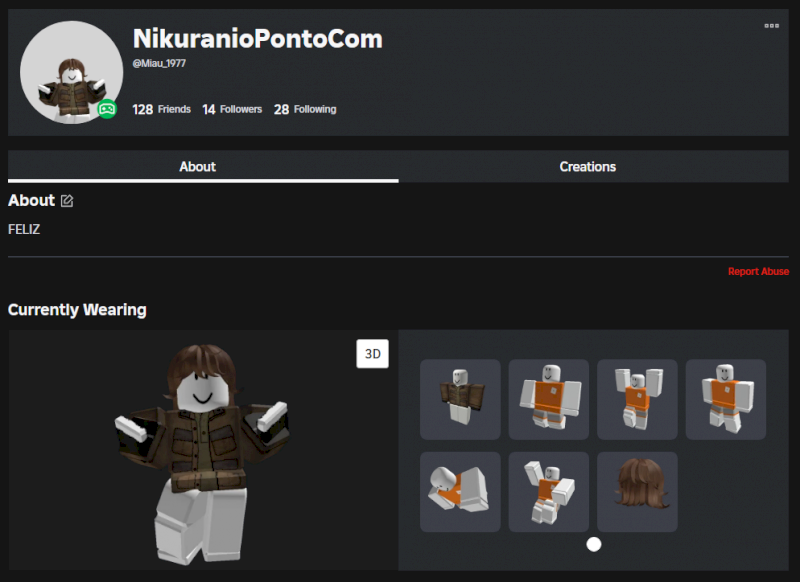Click the large avatar preview render

pos(202,453)
